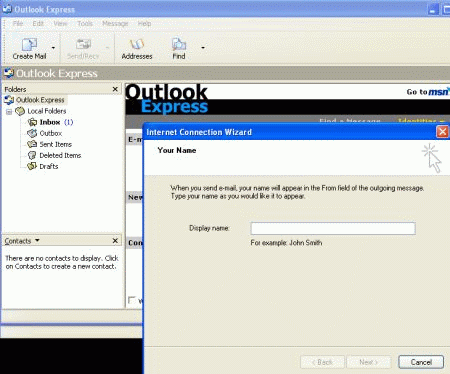Click the Inbox folder icon
The image size is (450, 374).
[x=32, y=122]
